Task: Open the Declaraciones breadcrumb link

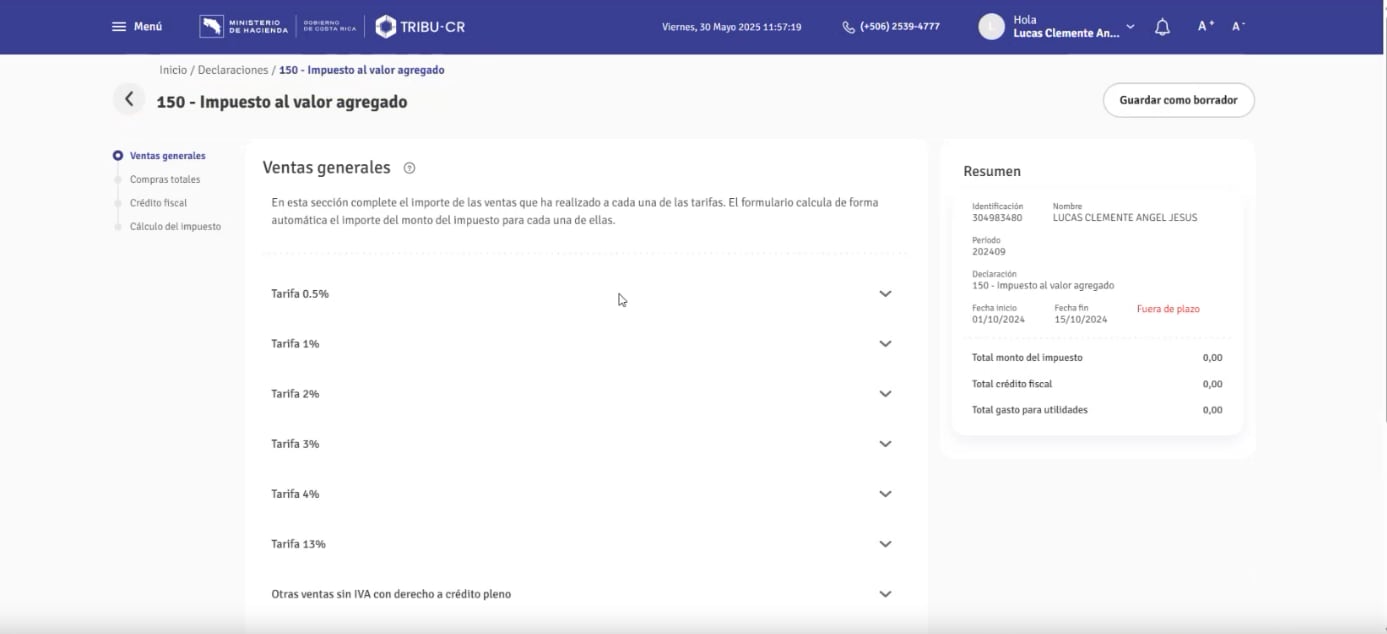Action: (235, 69)
